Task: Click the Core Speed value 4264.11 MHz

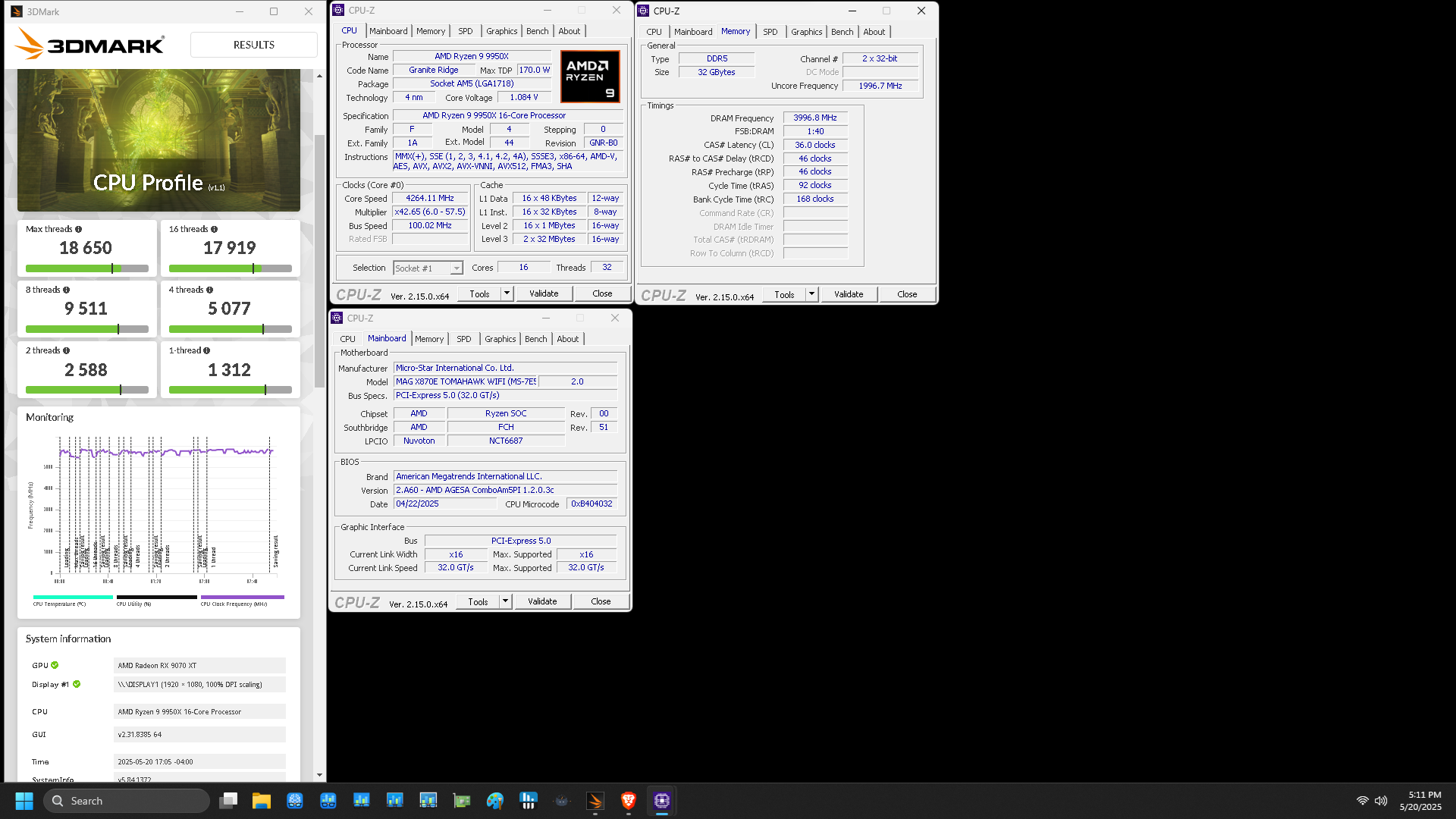Action: 430,198
